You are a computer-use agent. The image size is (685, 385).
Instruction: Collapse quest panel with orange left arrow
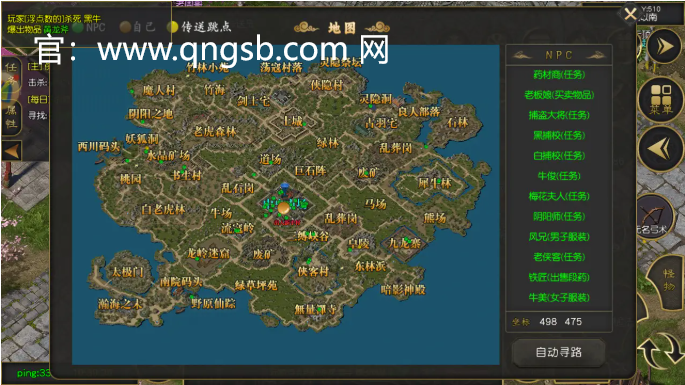[11, 152]
